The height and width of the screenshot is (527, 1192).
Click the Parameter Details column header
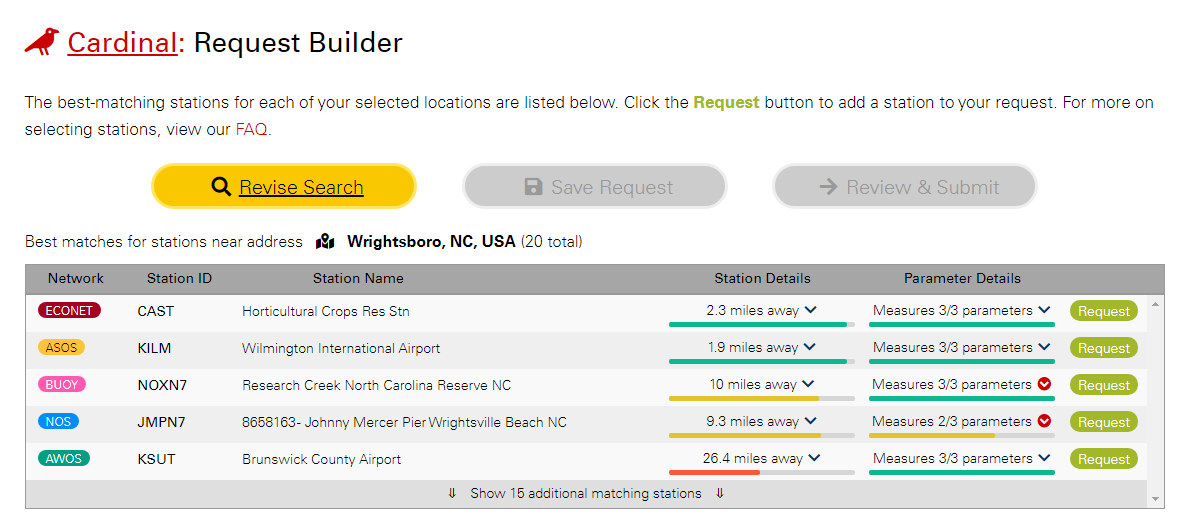coord(962,278)
